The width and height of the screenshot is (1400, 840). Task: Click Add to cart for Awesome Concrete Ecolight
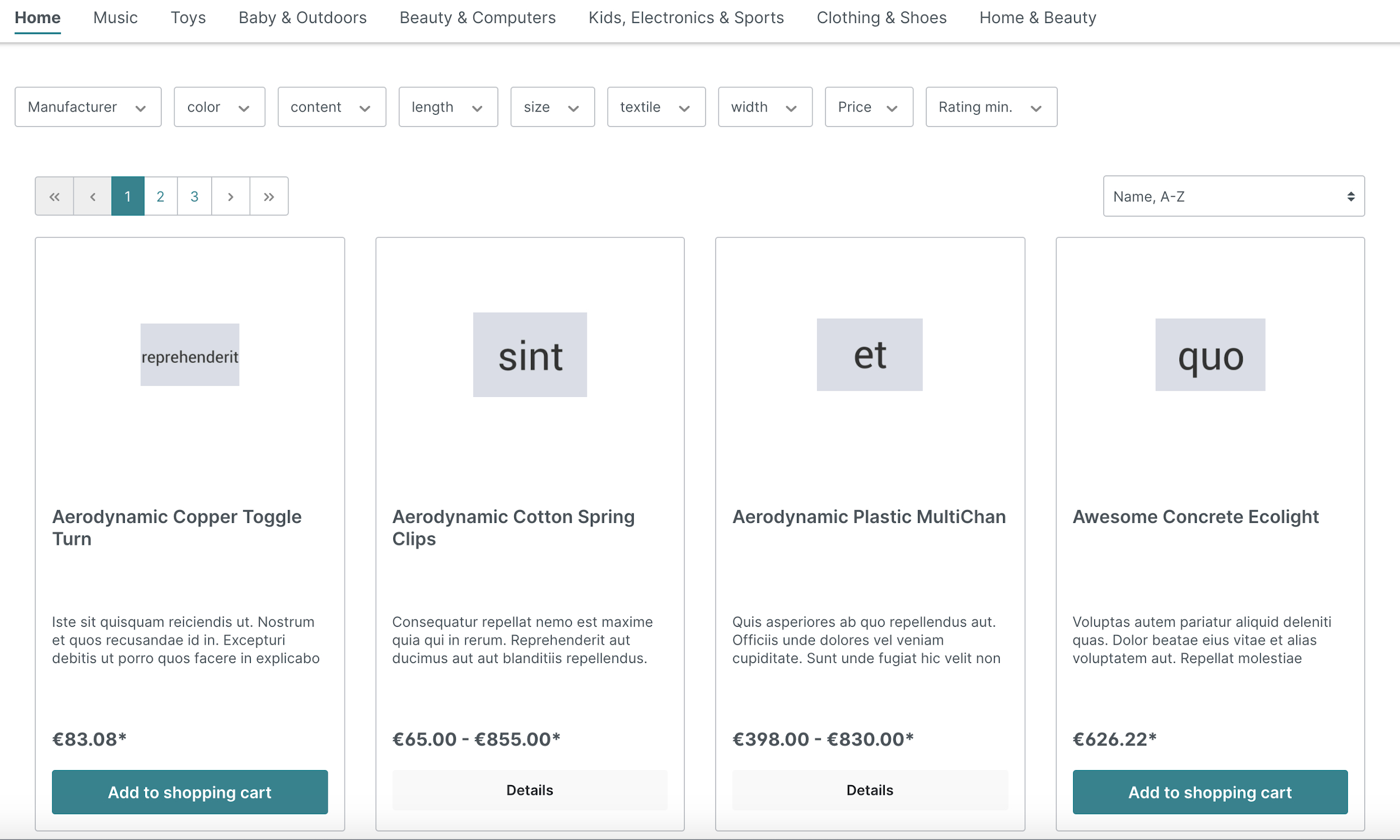click(x=1210, y=791)
